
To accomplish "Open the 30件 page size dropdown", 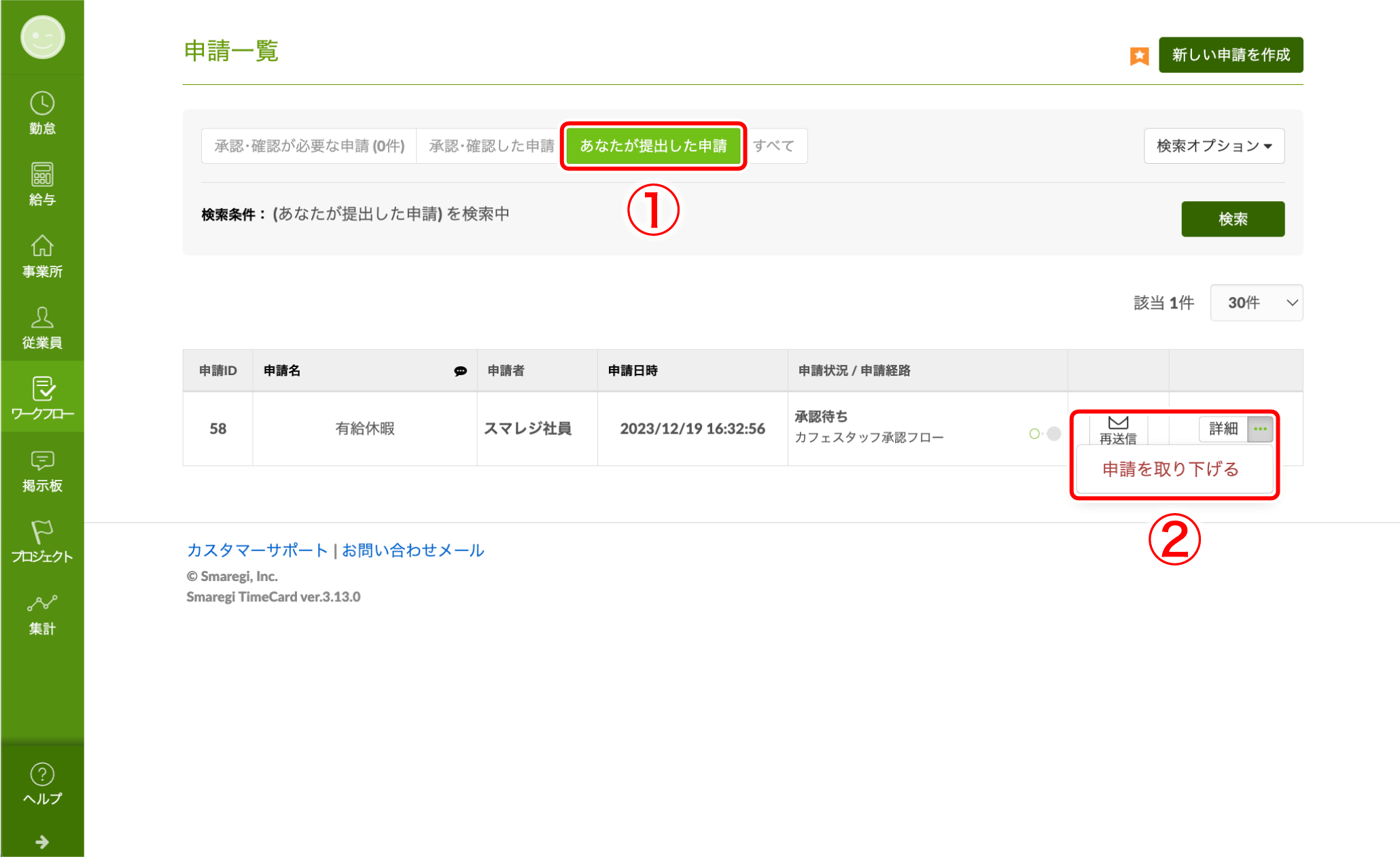I will [1256, 302].
